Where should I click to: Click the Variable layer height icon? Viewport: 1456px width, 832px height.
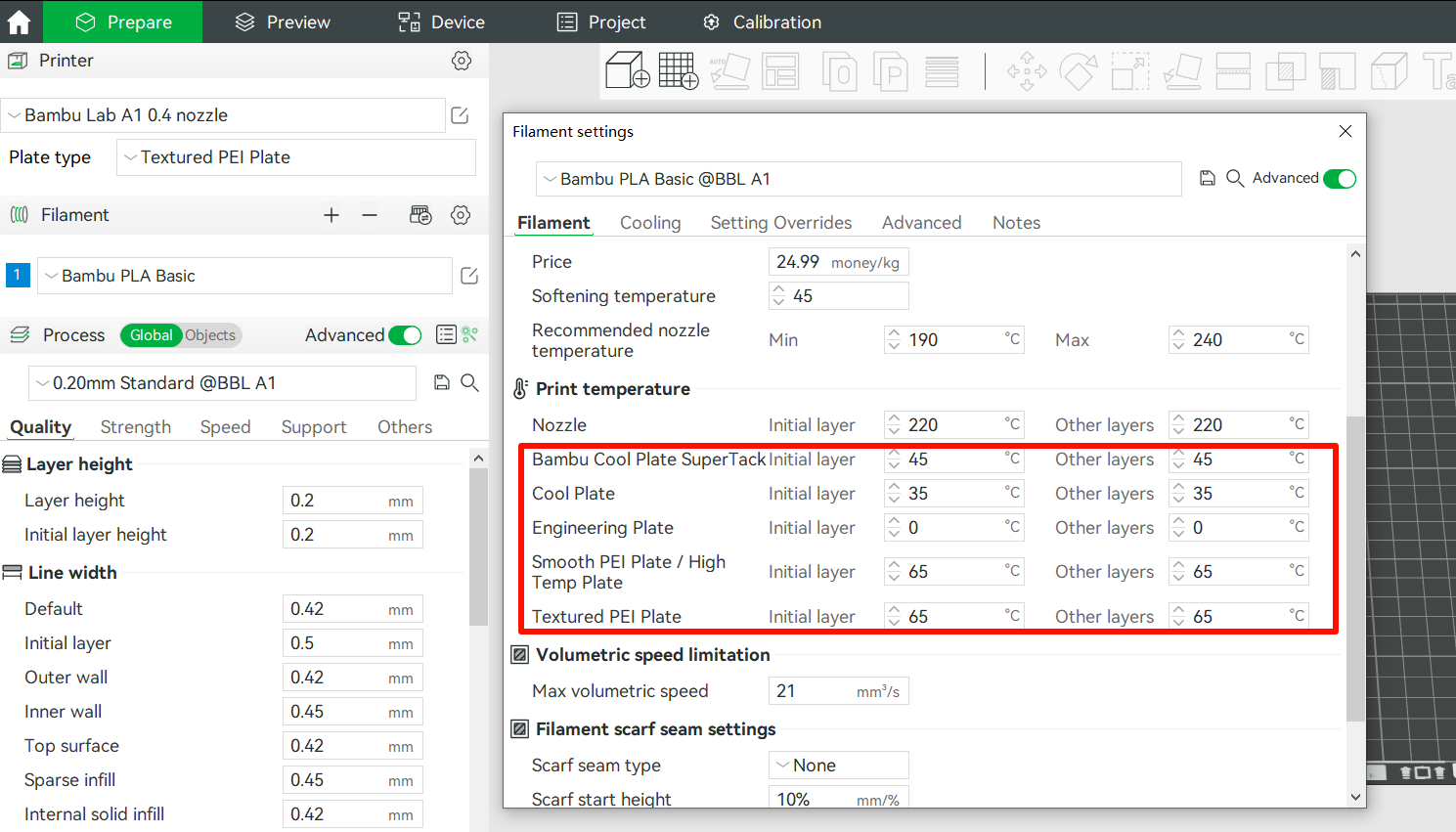pyautogui.click(x=942, y=71)
